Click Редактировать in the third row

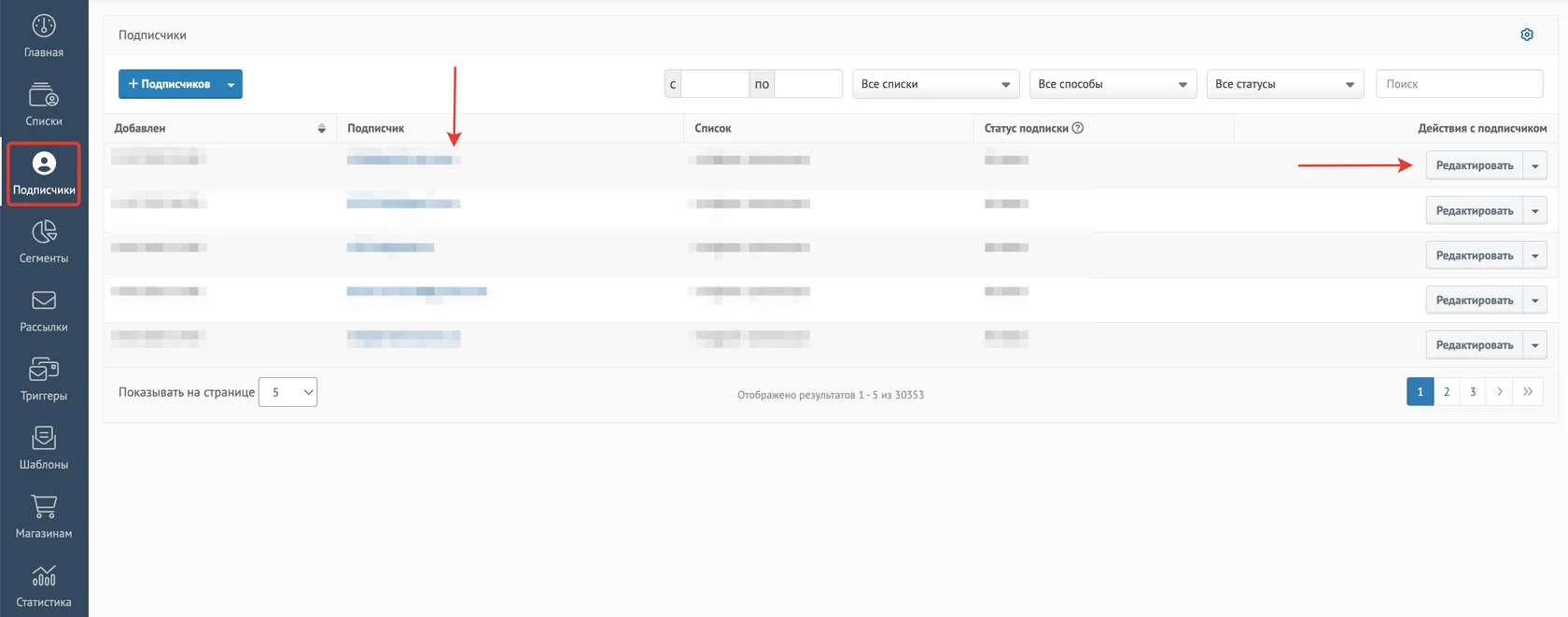(x=1475, y=256)
